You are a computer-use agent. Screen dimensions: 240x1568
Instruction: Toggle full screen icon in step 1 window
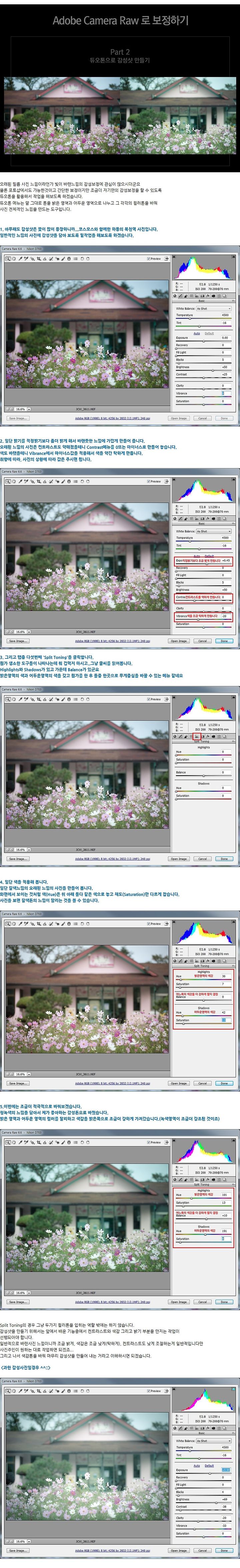point(167,259)
